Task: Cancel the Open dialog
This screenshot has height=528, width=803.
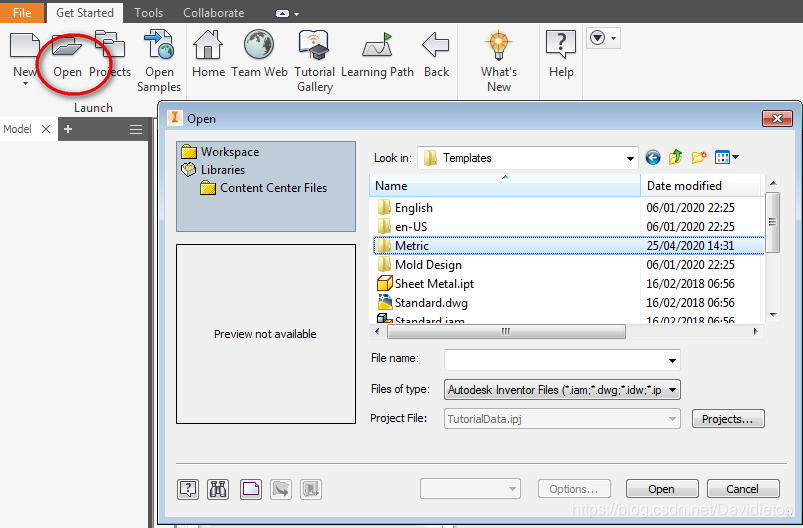Action: tap(743, 489)
